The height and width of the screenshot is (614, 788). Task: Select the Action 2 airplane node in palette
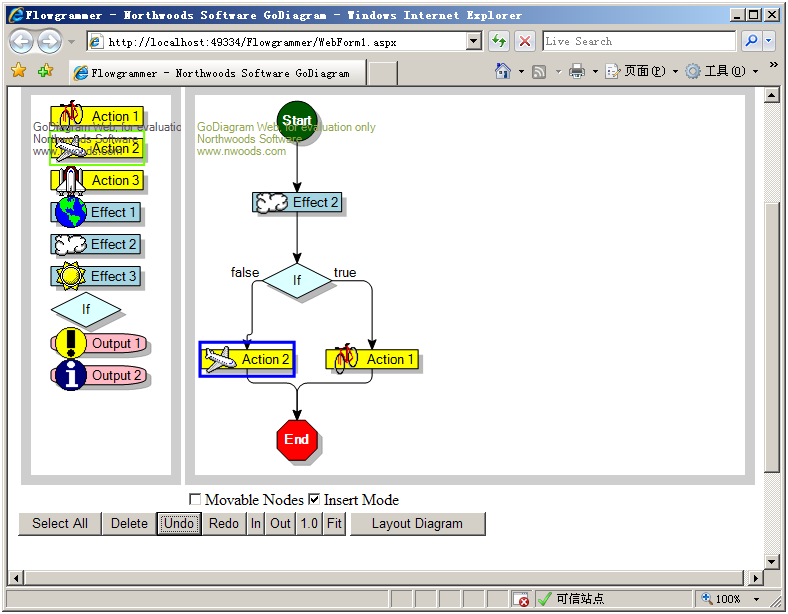point(97,149)
